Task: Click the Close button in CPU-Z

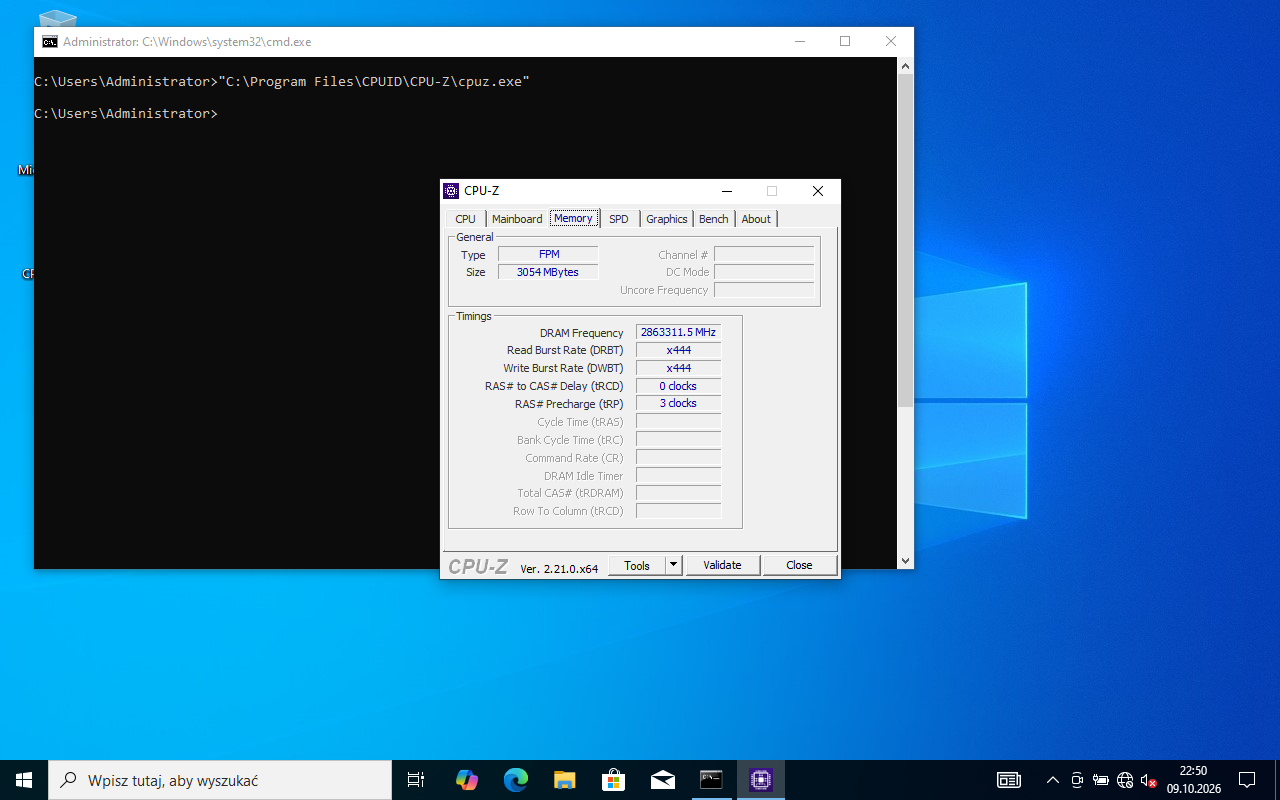Action: [x=799, y=565]
